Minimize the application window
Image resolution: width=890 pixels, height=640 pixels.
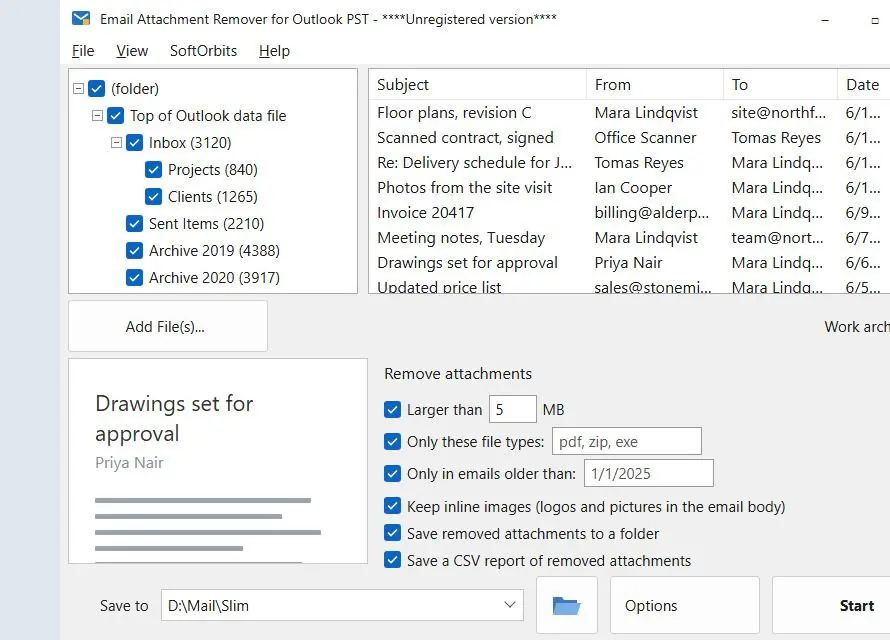[x=825, y=20]
